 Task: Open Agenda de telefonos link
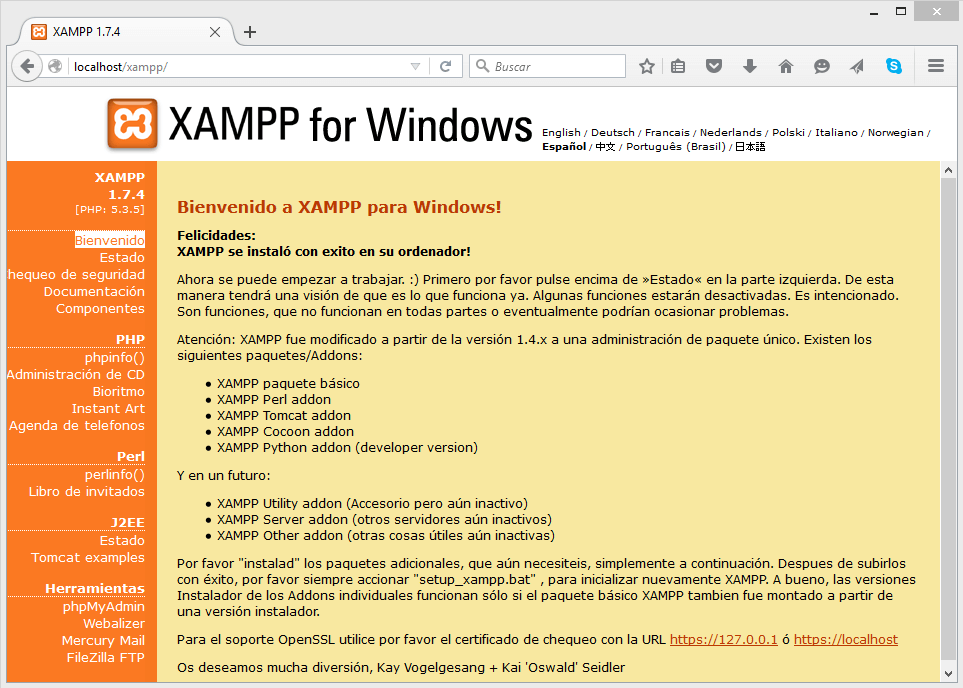(x=77, y=426)
